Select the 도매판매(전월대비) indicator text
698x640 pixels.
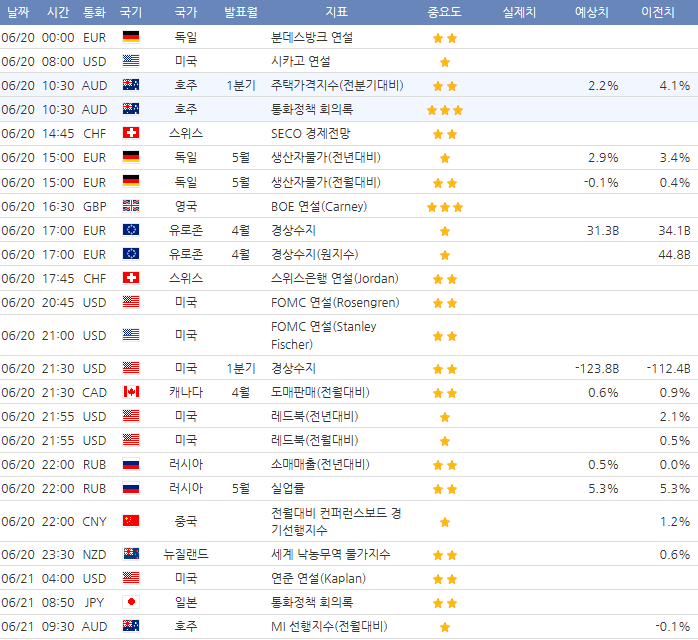[x=320, y=393]
